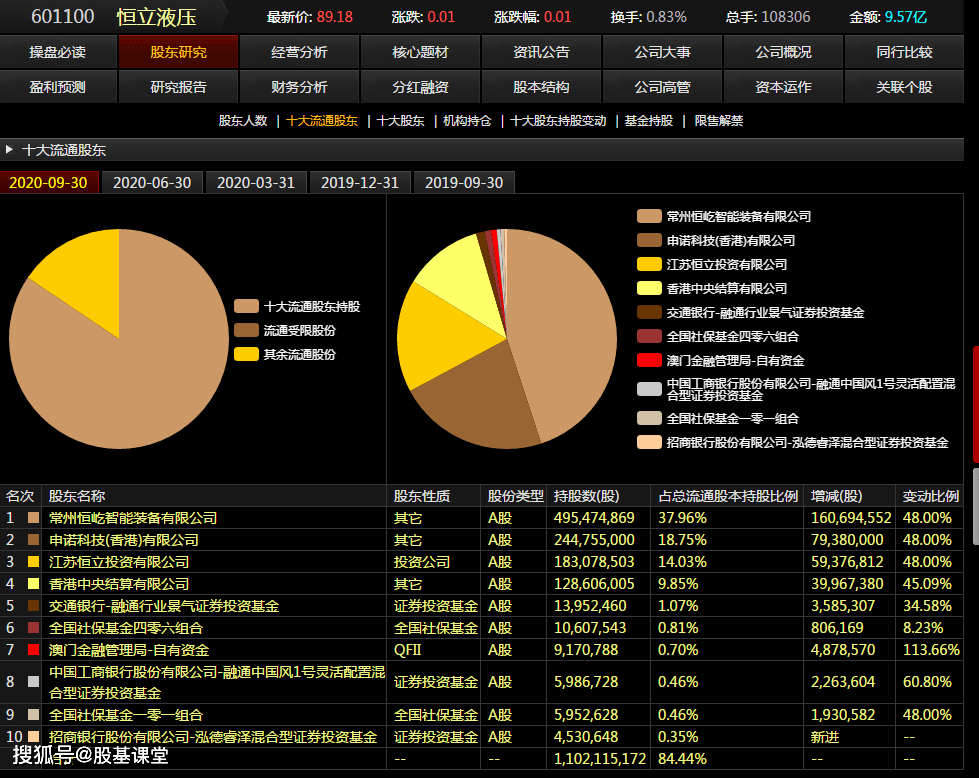Click 交通银行-融通行业景气 legend swatch in chart
Viewport: 979px width, 778px height.
(x=649, y=312)
